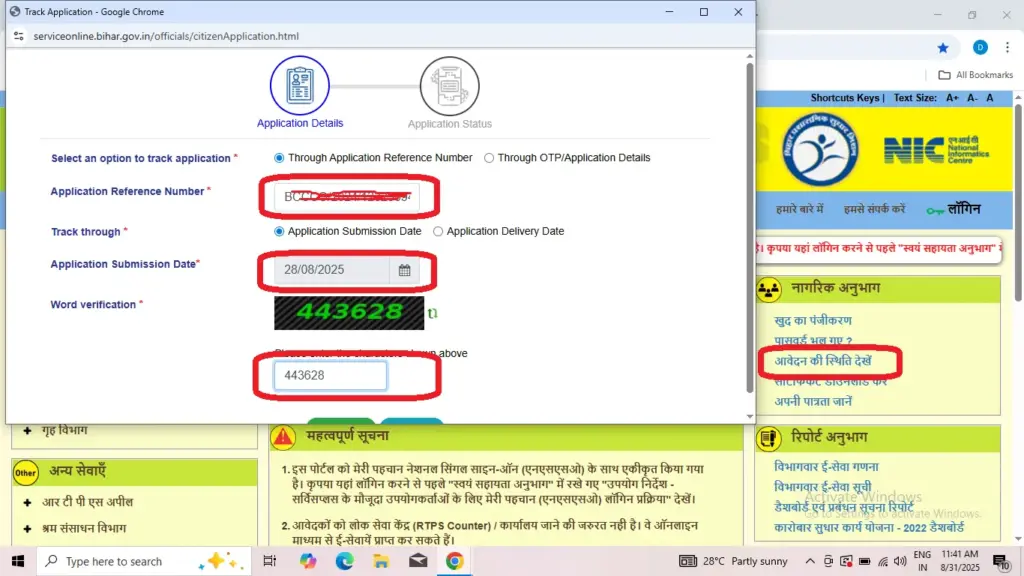
Task: Expand the आर टी पी एस अपील item
Action: pos(27,502)
